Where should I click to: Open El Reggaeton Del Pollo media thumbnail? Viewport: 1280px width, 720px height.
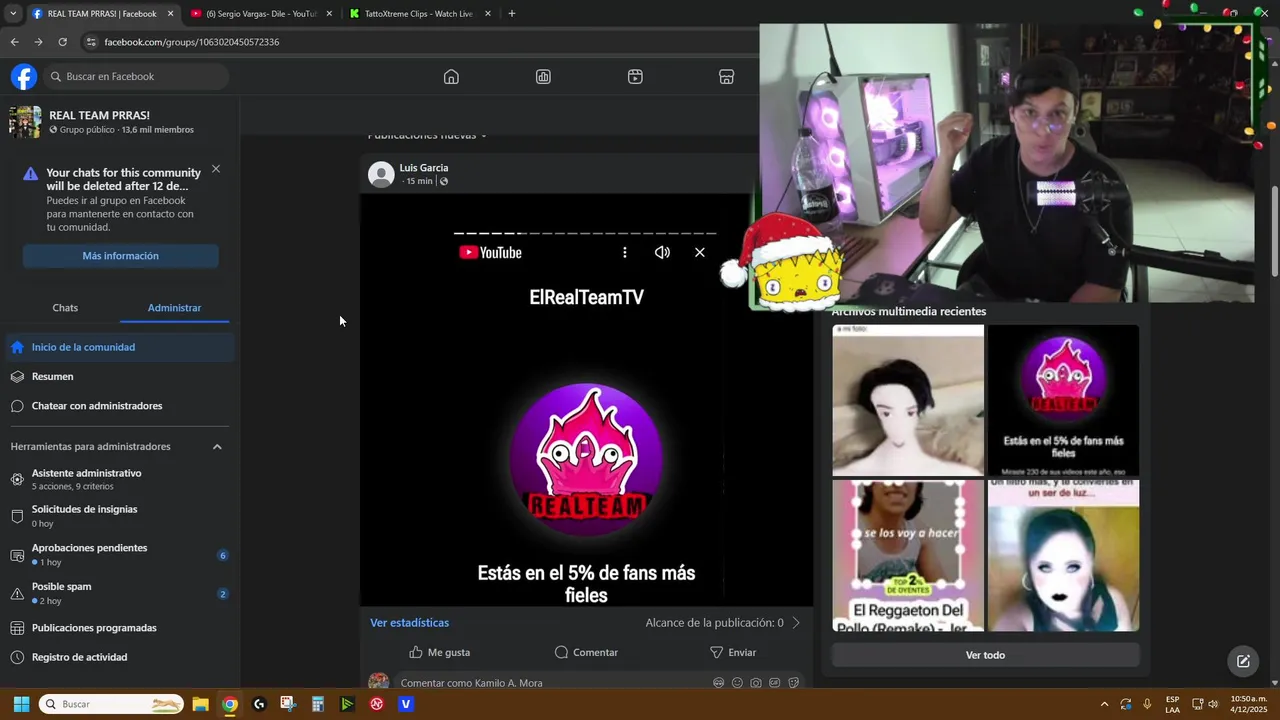tap(908, 555)
